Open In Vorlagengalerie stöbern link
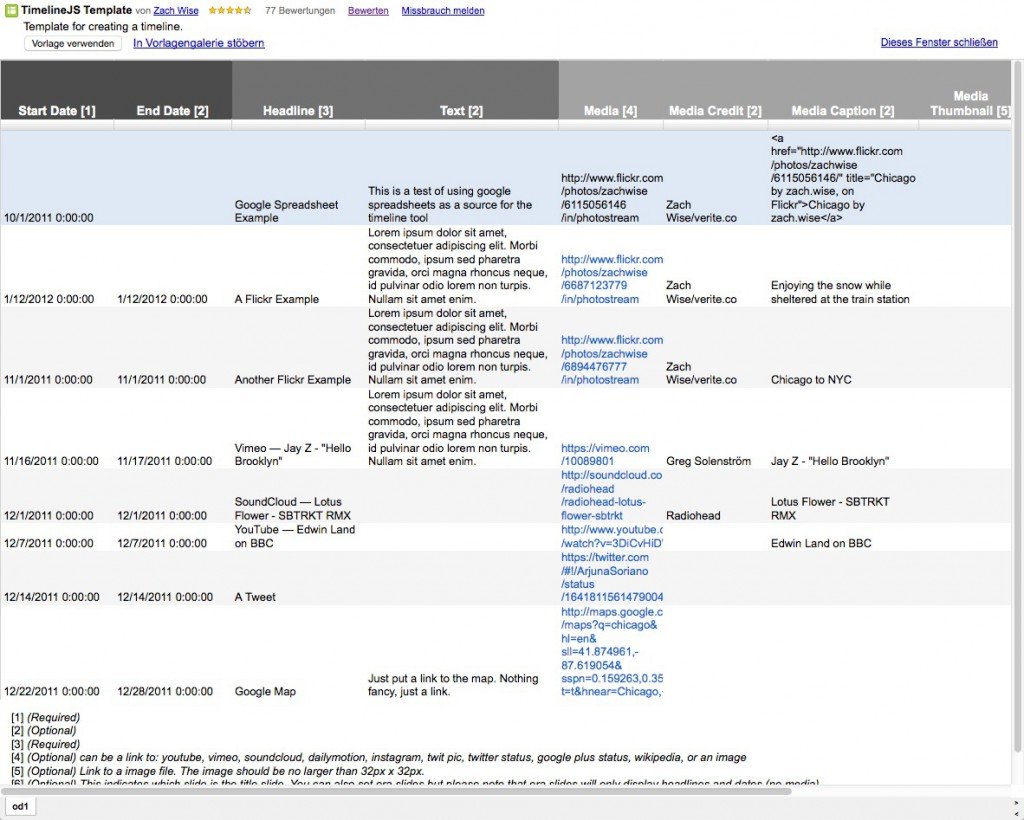The height and width of the screenshot is (820, 1024). pyautogui.click(x=198, y=43)
